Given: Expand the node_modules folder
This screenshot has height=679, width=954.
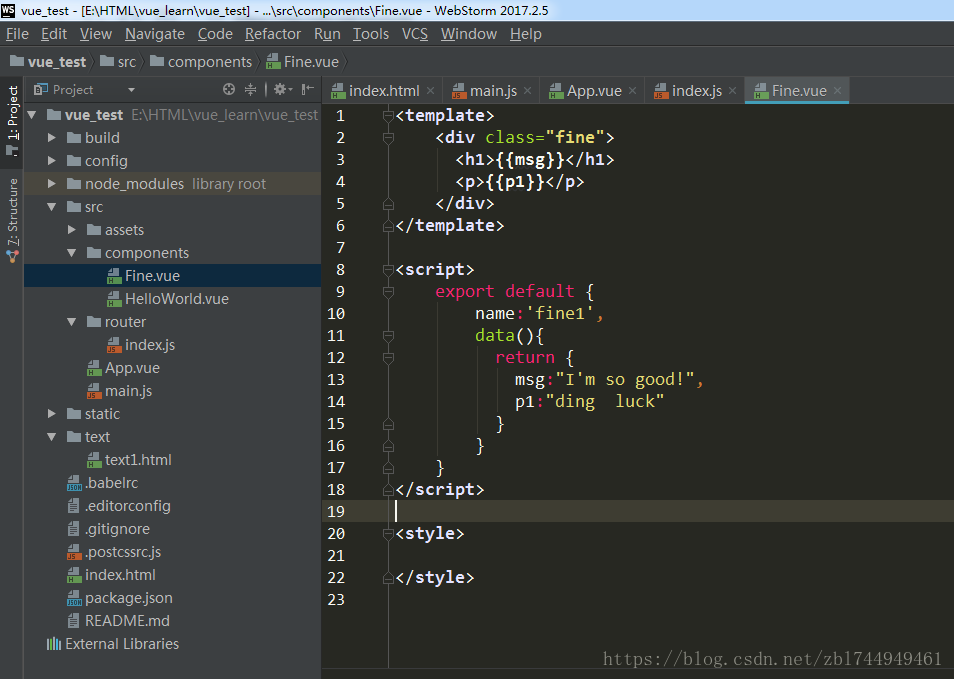Looking at the screenshot, I should (52, 184).
